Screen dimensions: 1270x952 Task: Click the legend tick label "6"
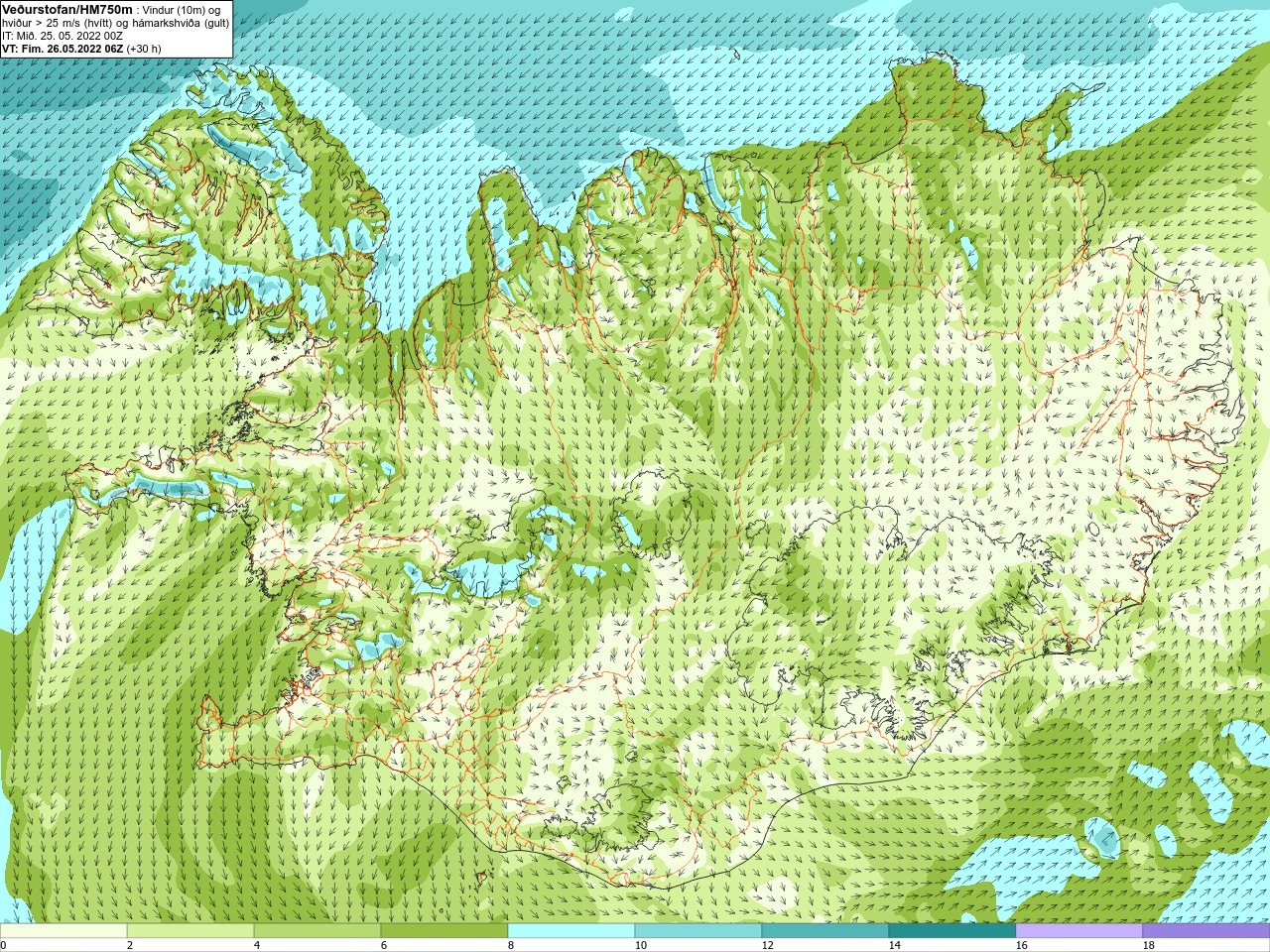384,945
